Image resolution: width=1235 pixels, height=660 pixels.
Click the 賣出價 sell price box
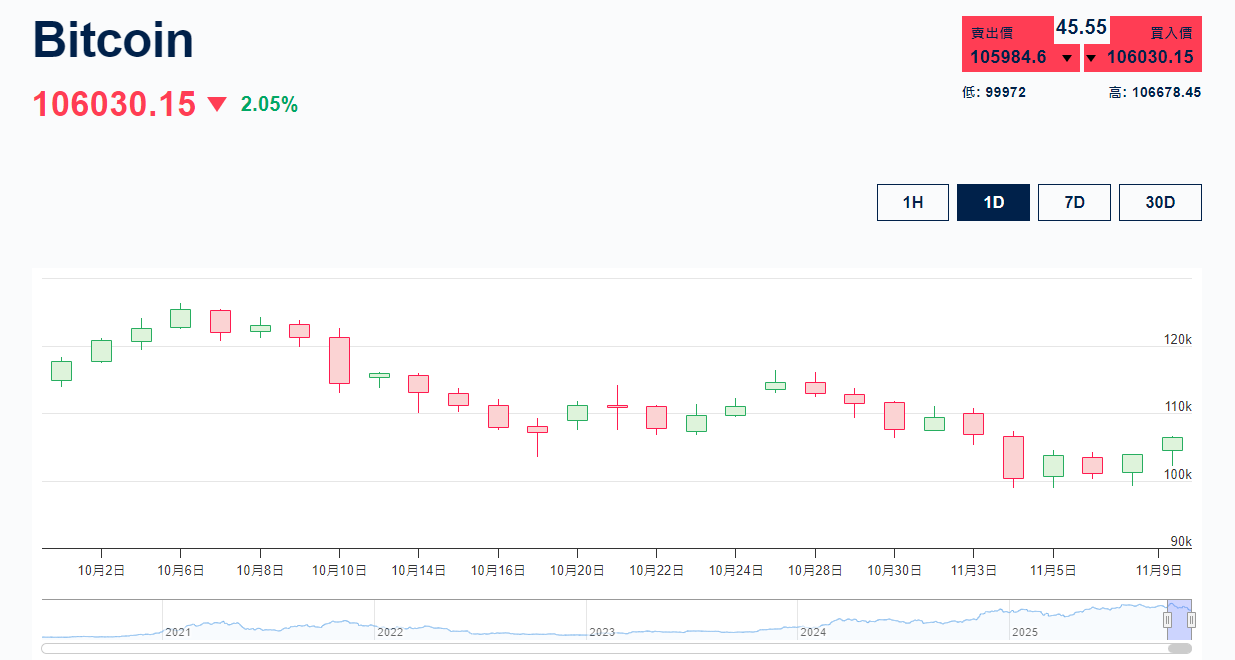(x=1008, y=45)
